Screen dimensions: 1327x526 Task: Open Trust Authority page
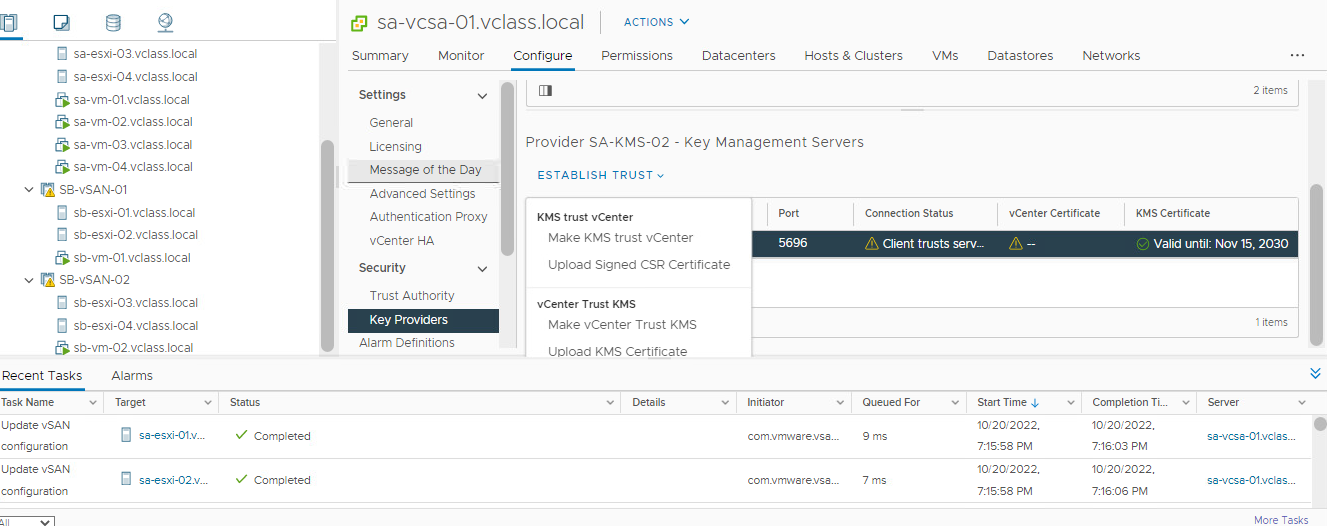[x=412, y=296]
